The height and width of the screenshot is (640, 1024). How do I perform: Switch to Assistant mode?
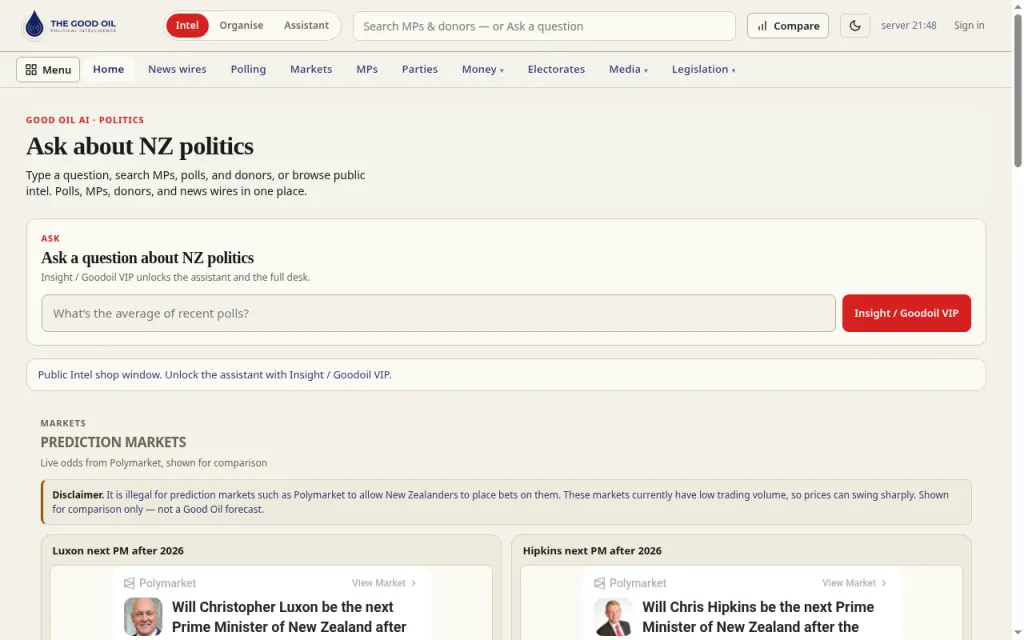[306, 25]
